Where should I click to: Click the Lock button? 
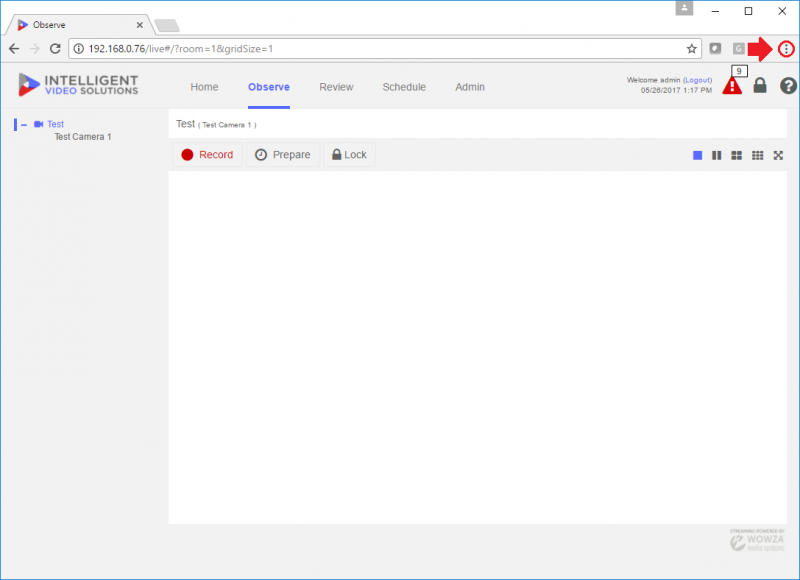point(349,155)
